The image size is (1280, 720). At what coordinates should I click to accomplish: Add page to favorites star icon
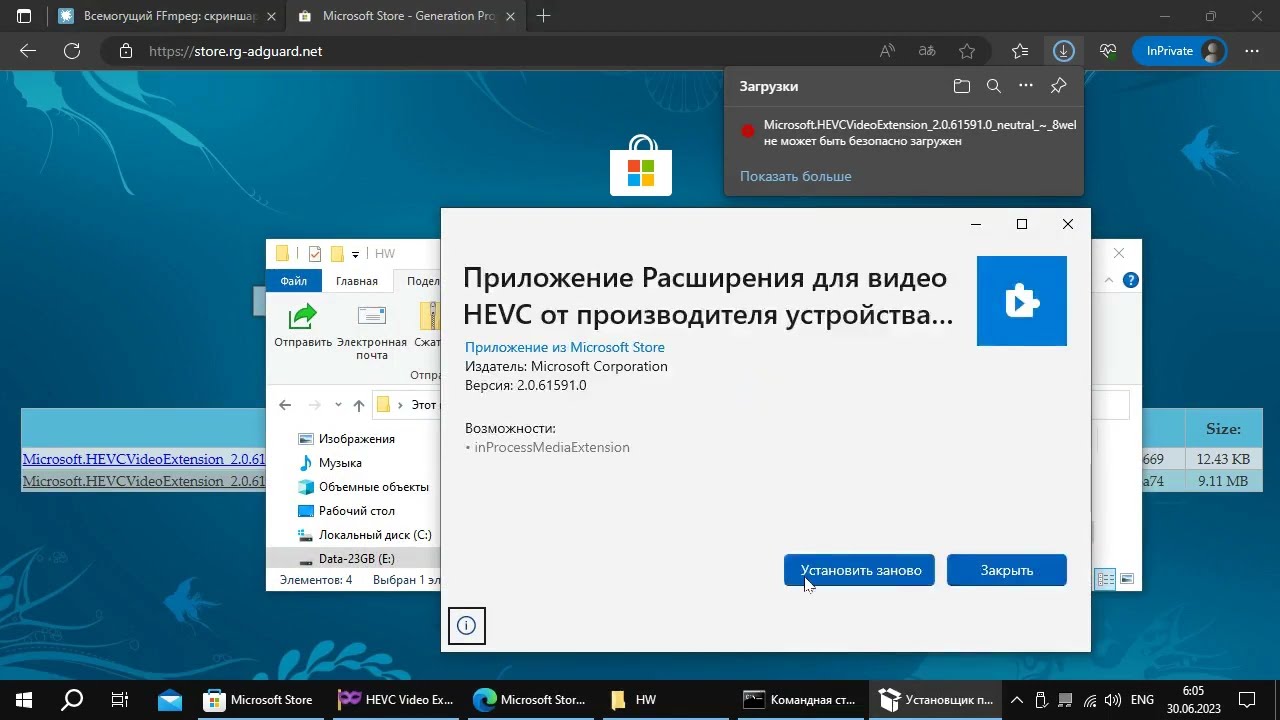(967, 51)
